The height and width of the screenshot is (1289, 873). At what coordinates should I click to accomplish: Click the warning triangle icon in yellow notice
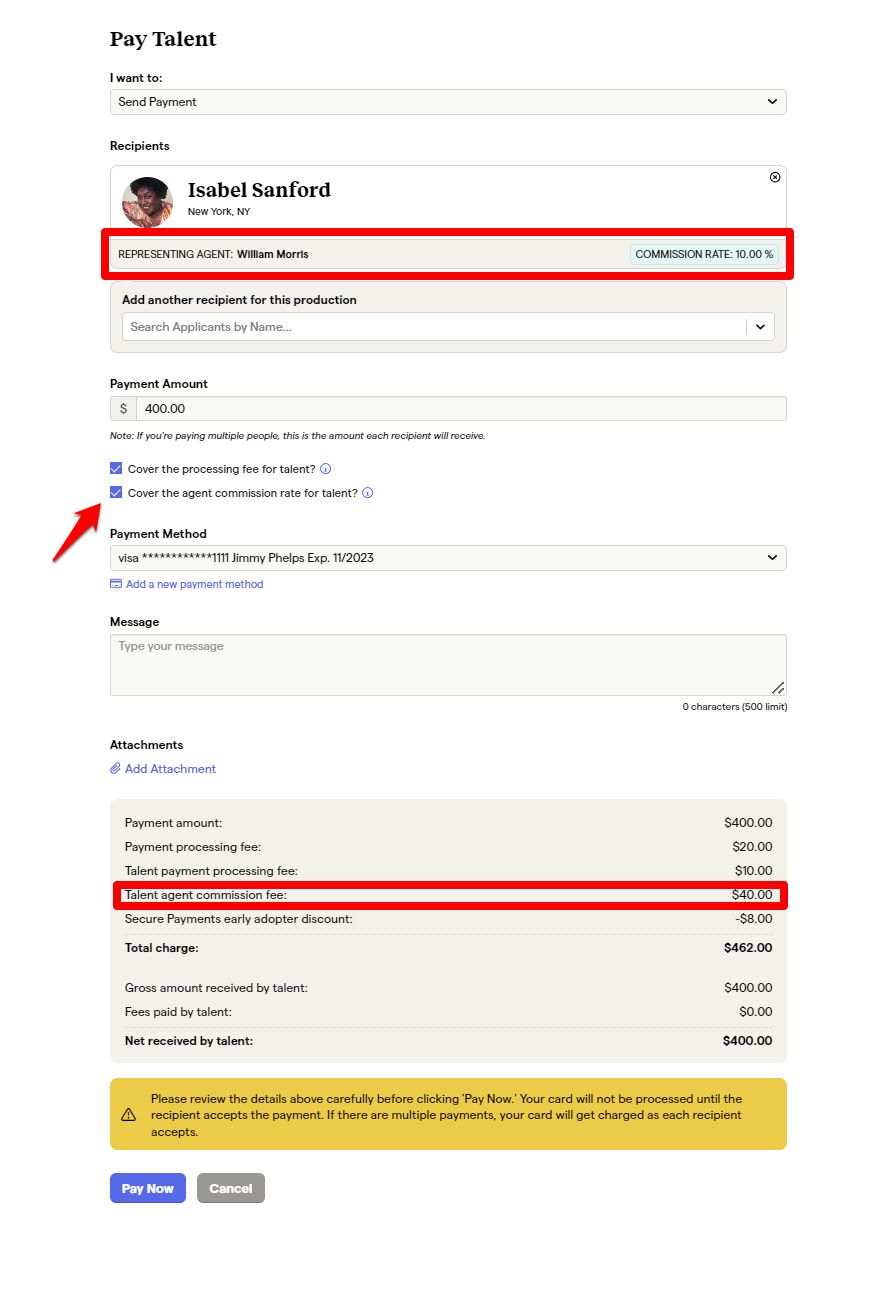tap(129, 1114)
